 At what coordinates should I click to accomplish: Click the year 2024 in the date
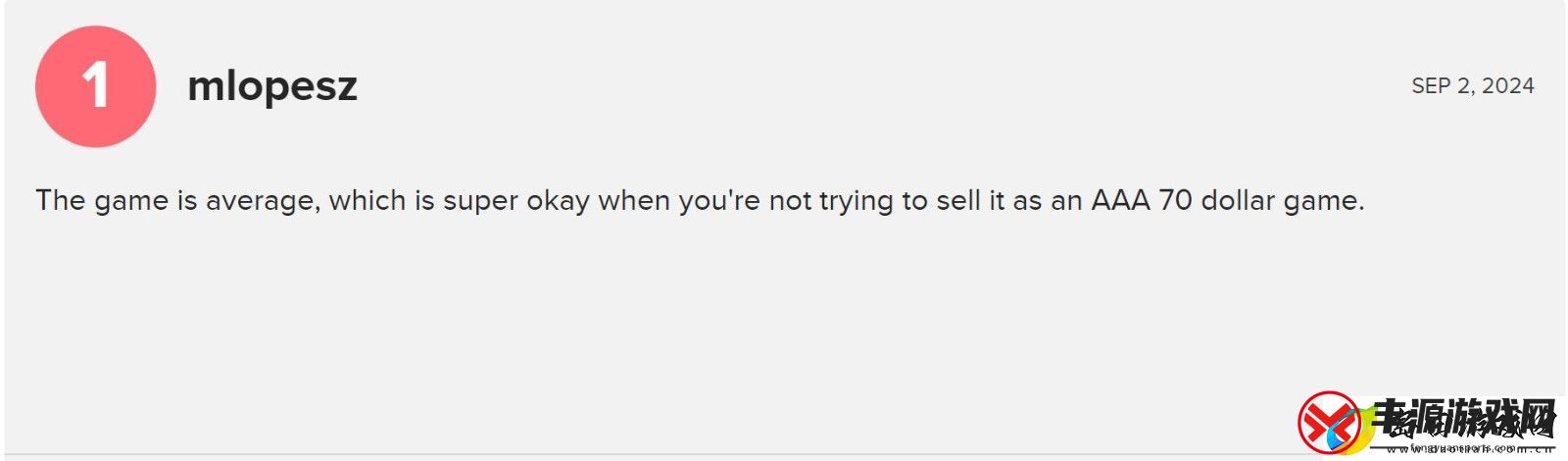tap(1508, 86)
